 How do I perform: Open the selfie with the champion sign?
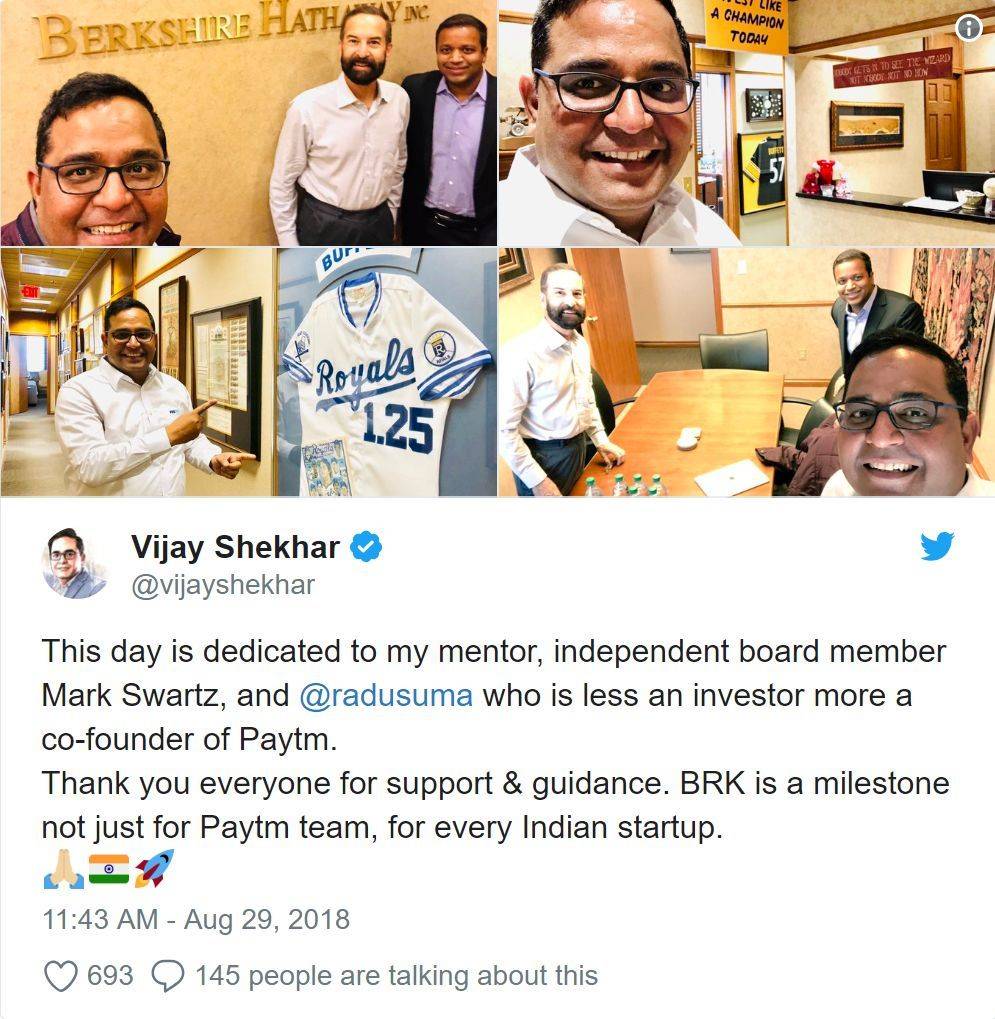click(x=747, y=123)
